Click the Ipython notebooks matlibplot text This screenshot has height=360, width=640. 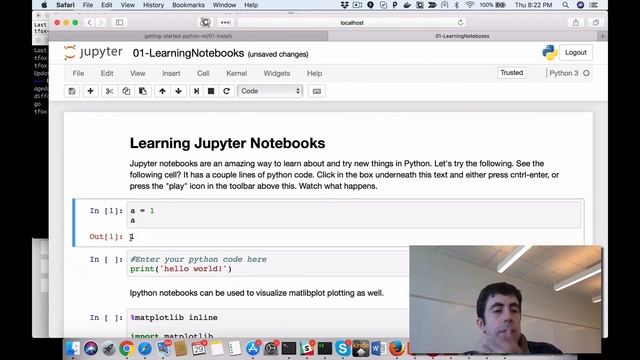coord(256,293)
